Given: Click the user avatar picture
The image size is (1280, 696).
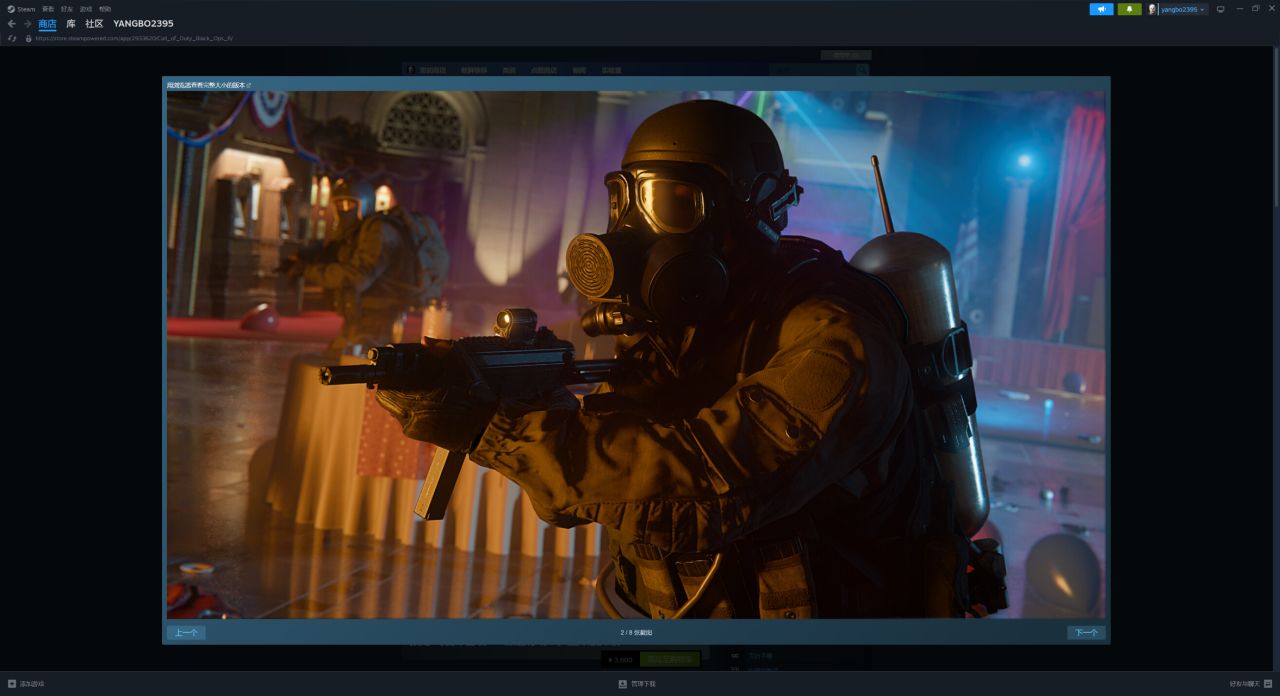Looking at the screenshot, I should click(x=1152, y=9).
